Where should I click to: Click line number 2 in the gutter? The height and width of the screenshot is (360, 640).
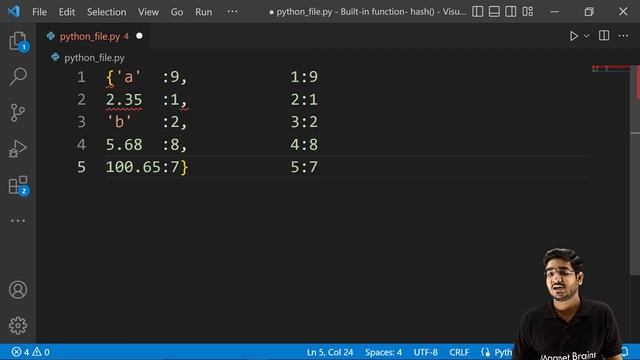click(x=81, y=100)
